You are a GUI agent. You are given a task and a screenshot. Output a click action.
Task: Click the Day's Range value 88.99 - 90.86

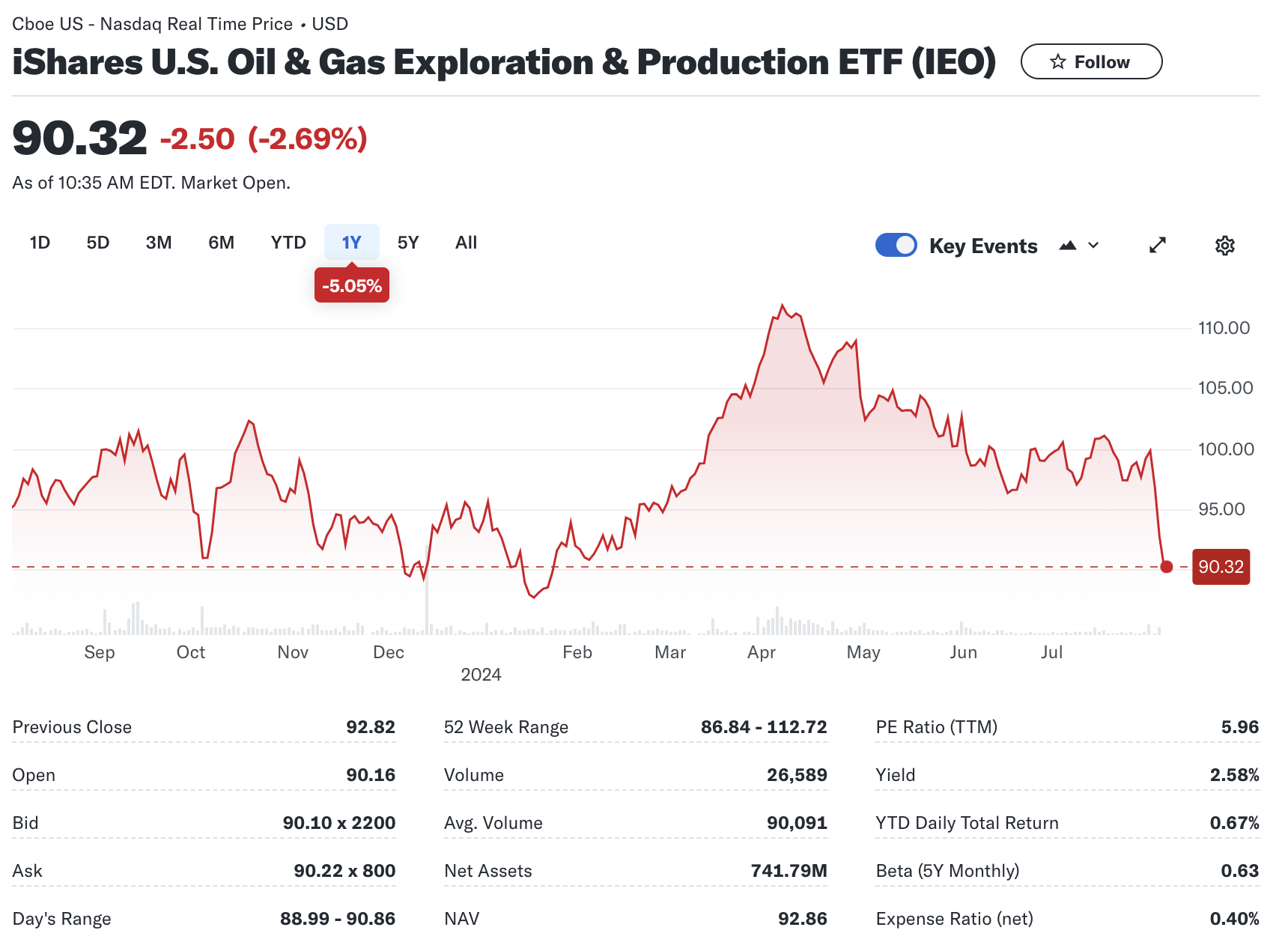coord(338,919)
